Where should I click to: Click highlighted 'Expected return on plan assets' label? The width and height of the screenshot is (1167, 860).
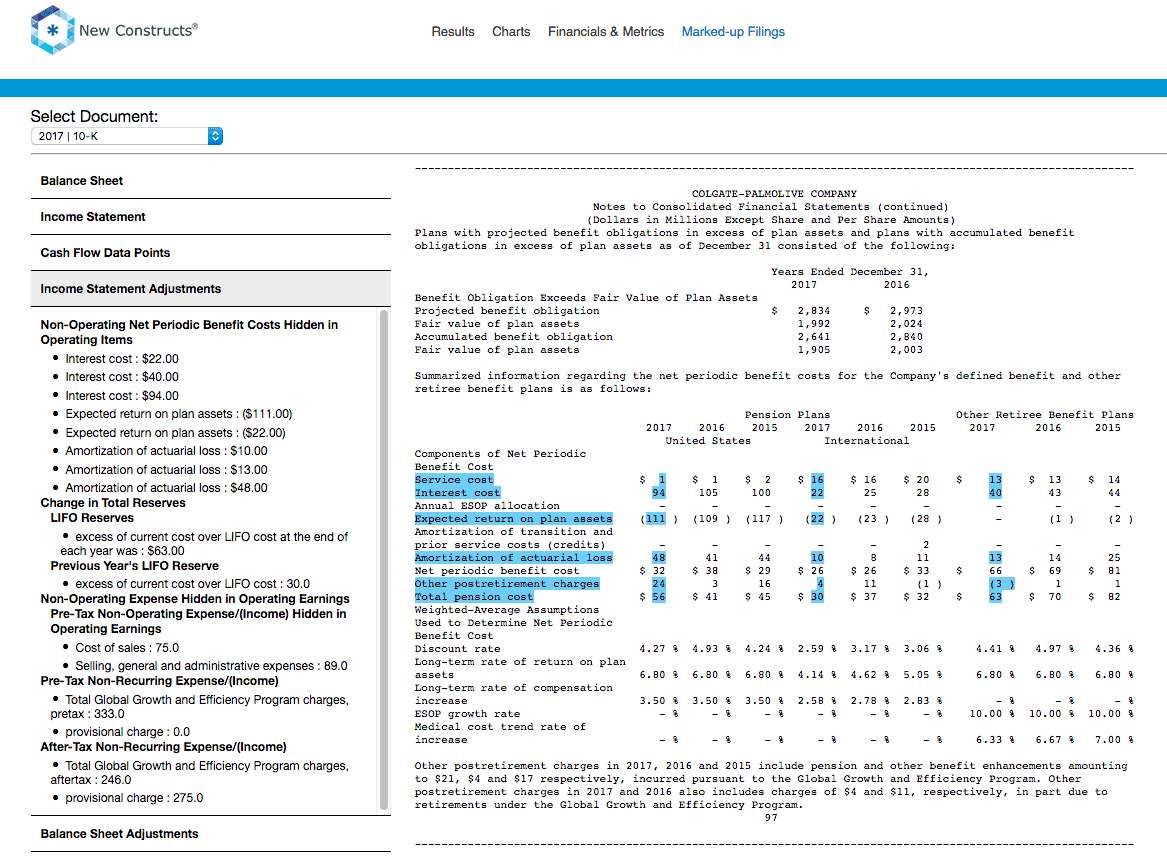[x=514, y=519]
